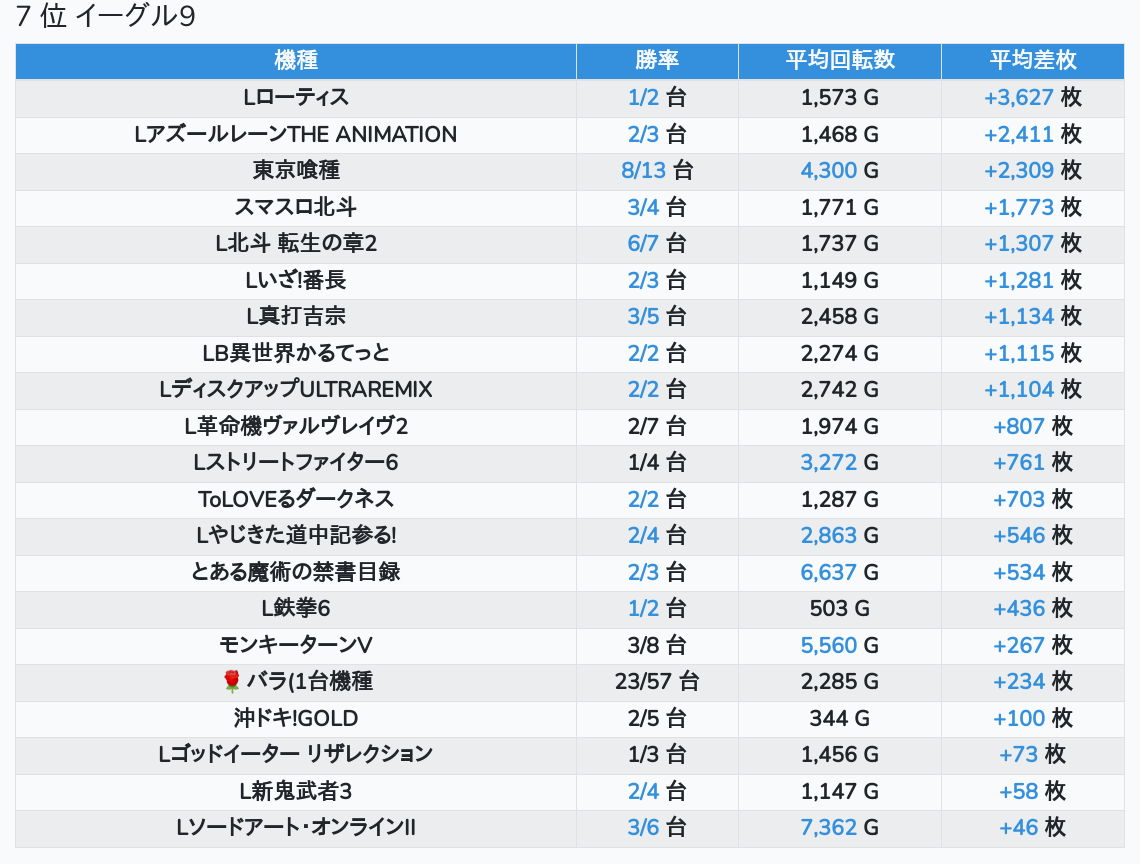
Task: Click the +234 枚 difference value
Action: [1032, 681]
